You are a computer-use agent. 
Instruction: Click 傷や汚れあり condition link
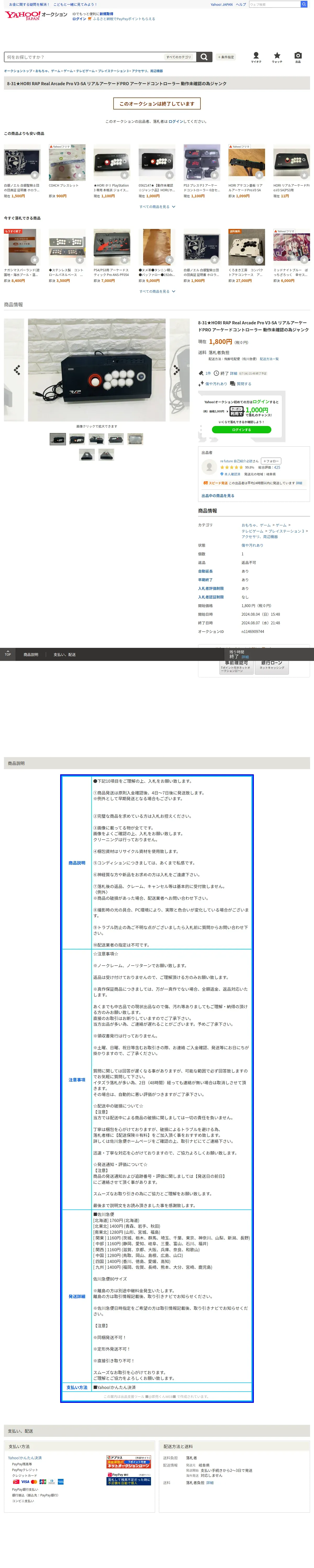[216, 384]
